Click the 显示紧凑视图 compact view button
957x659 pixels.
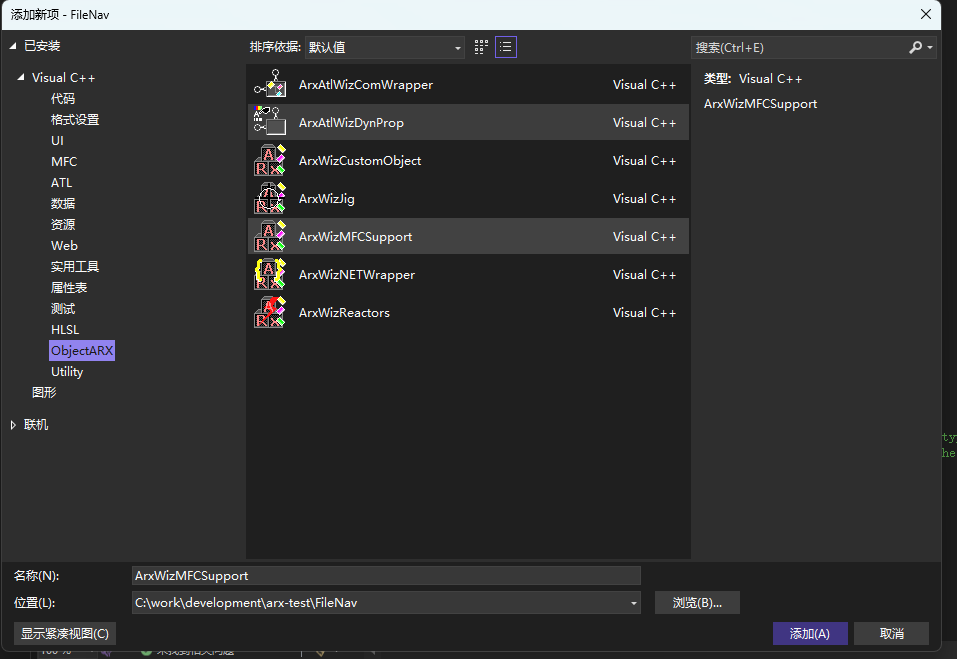tap(65, 634)
